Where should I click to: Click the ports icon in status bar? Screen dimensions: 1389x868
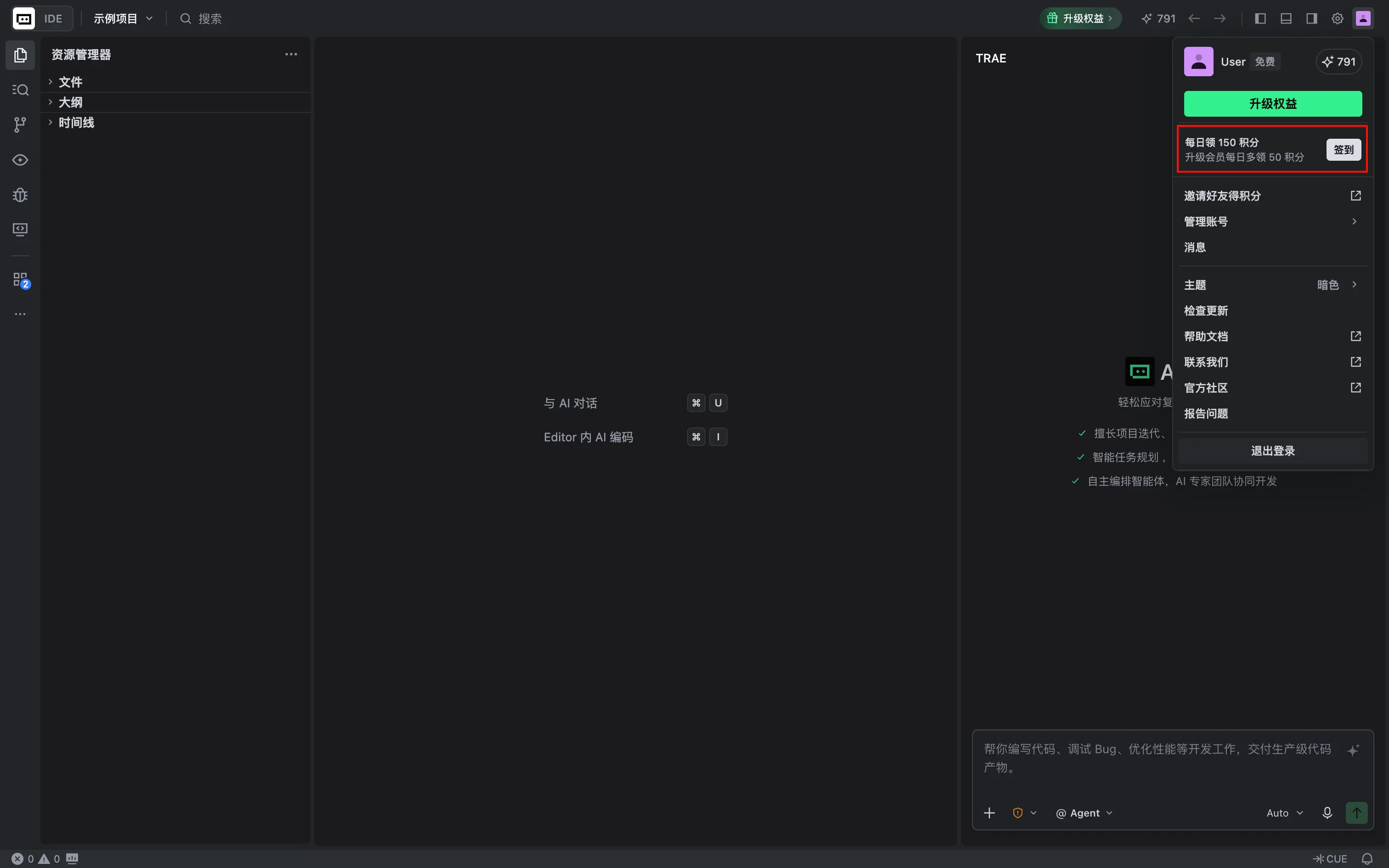[x=72, y=859]
